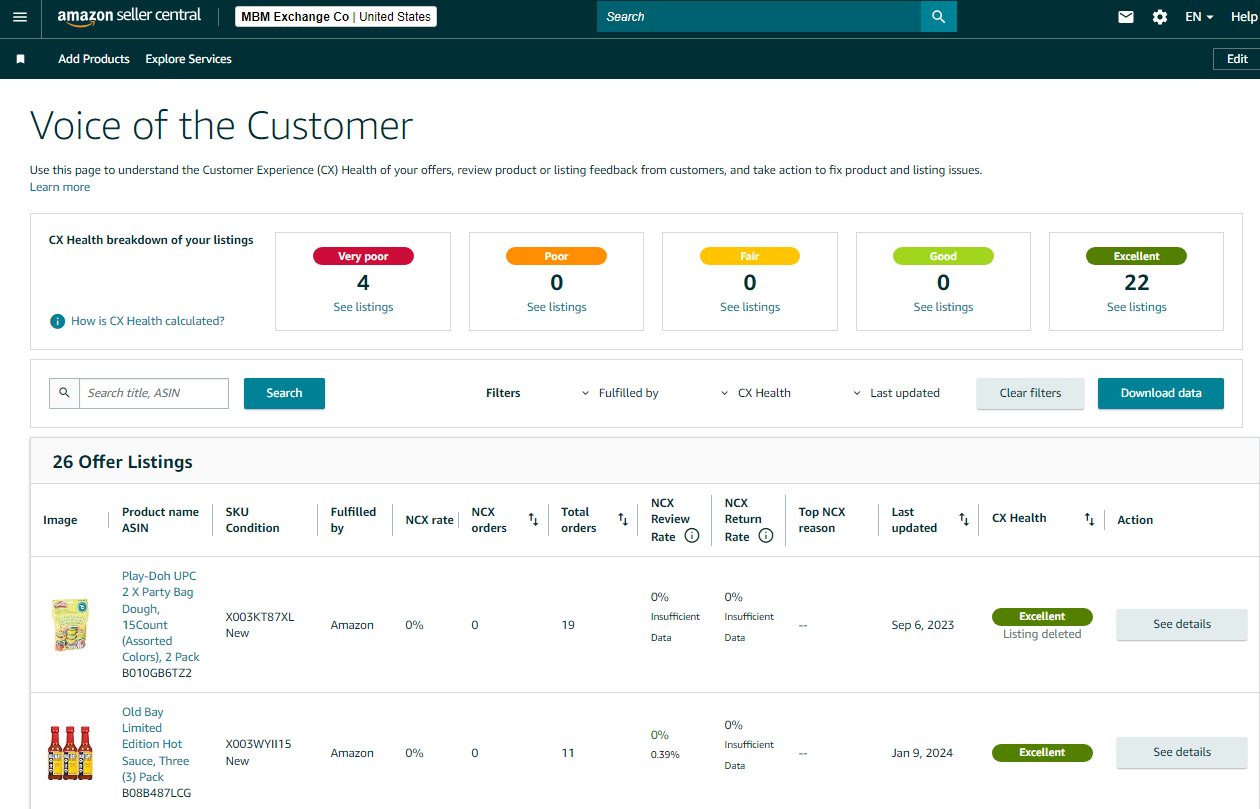Click info icon for NCX Review Rate
The width and height of the screenshot is (1260, 809).
pyautogui.click(x=692, y=536)
